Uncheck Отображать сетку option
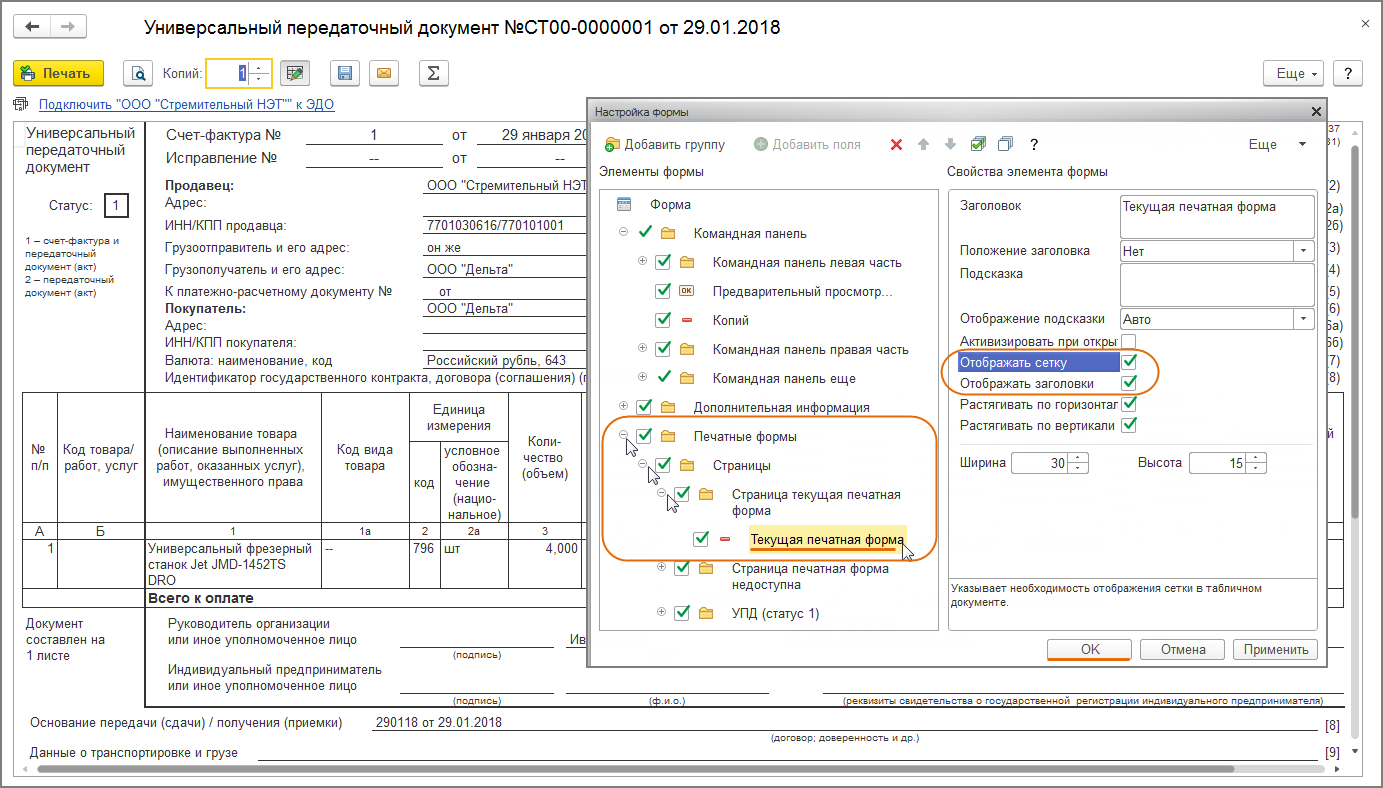 tap(1129, 362)
